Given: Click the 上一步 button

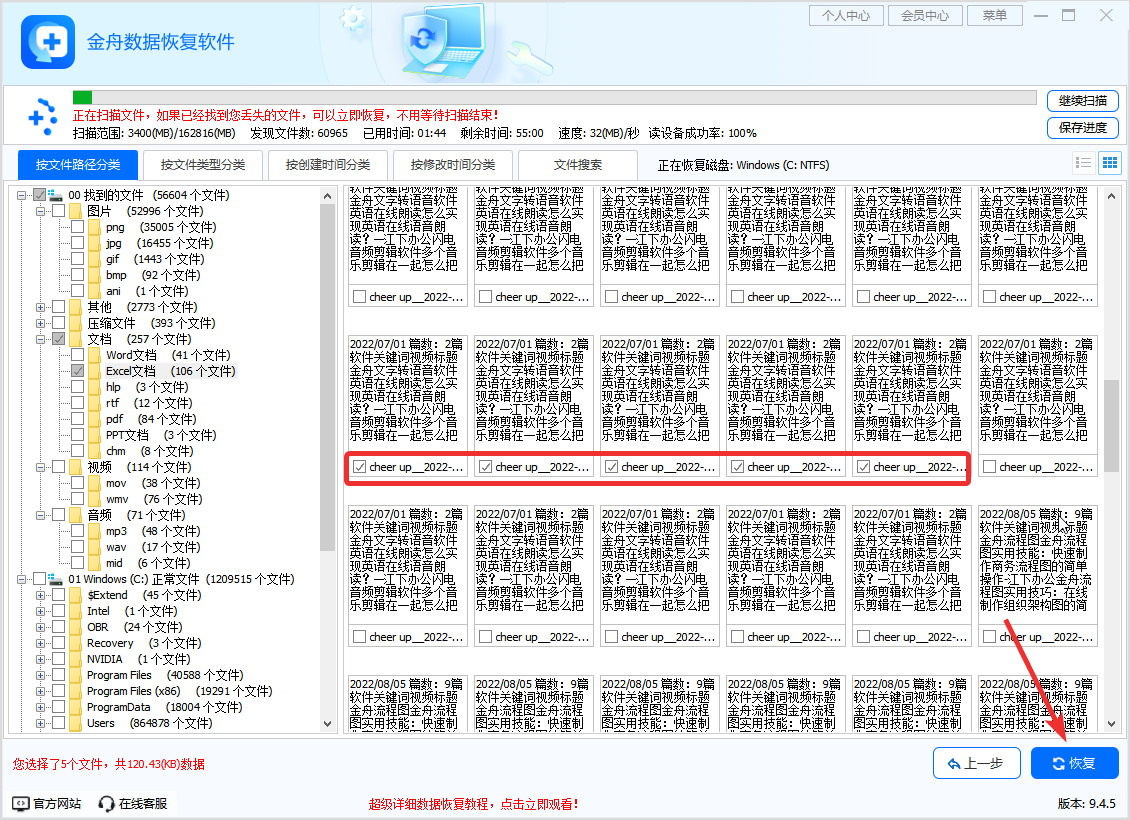Looking at the screenshot, I should [976, 763].
